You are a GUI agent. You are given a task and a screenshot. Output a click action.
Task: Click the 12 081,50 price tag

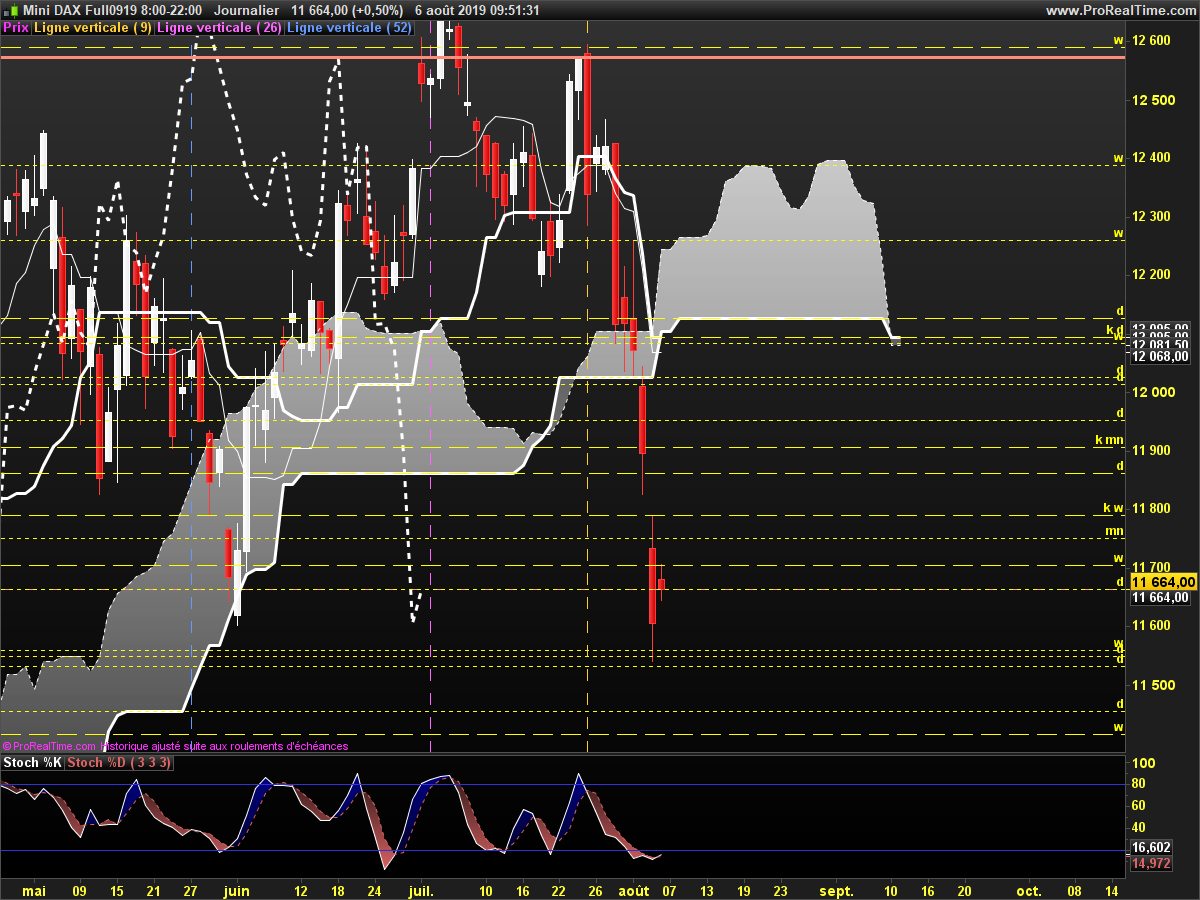pos(1161,344)
